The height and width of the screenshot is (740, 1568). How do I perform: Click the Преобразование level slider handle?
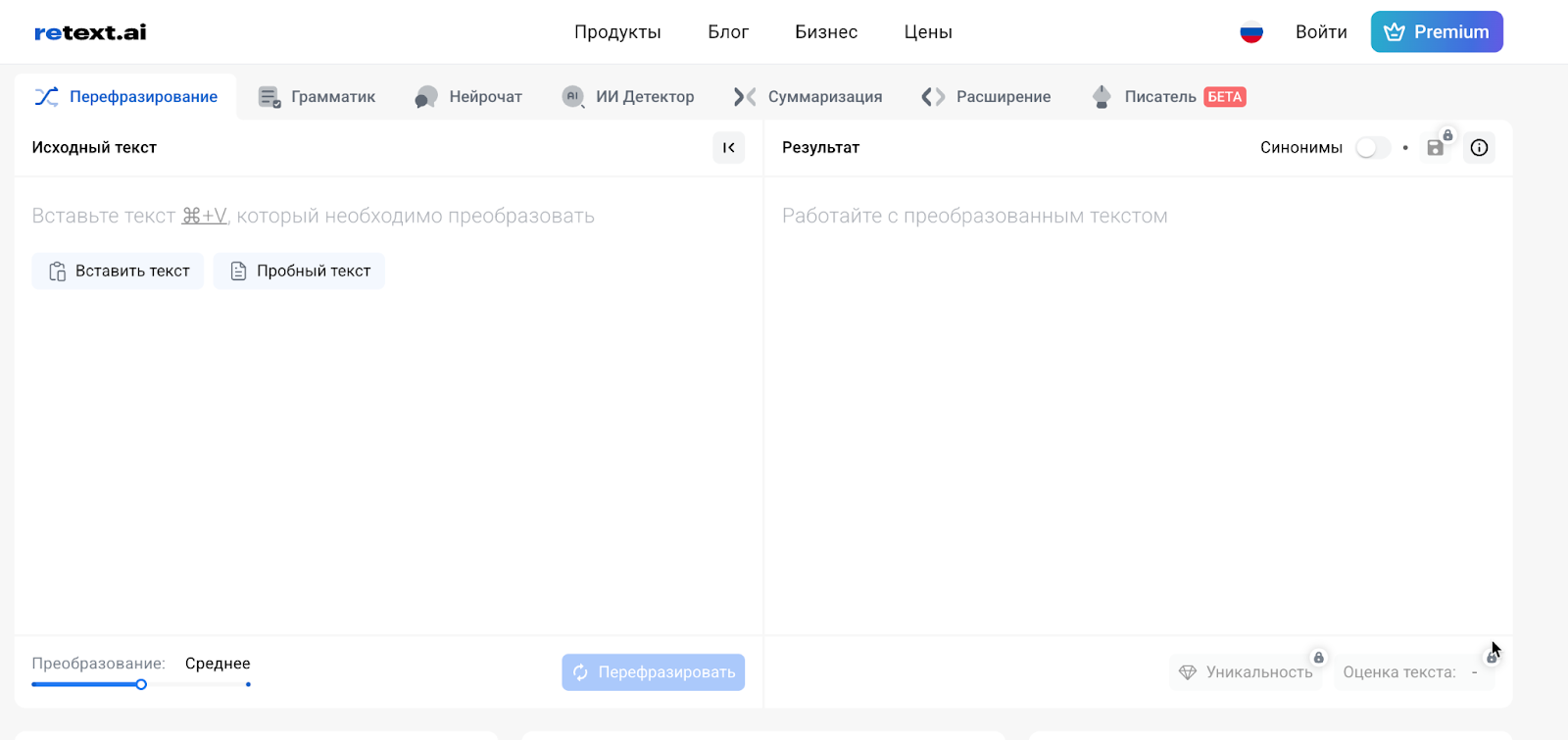point(141,684)
